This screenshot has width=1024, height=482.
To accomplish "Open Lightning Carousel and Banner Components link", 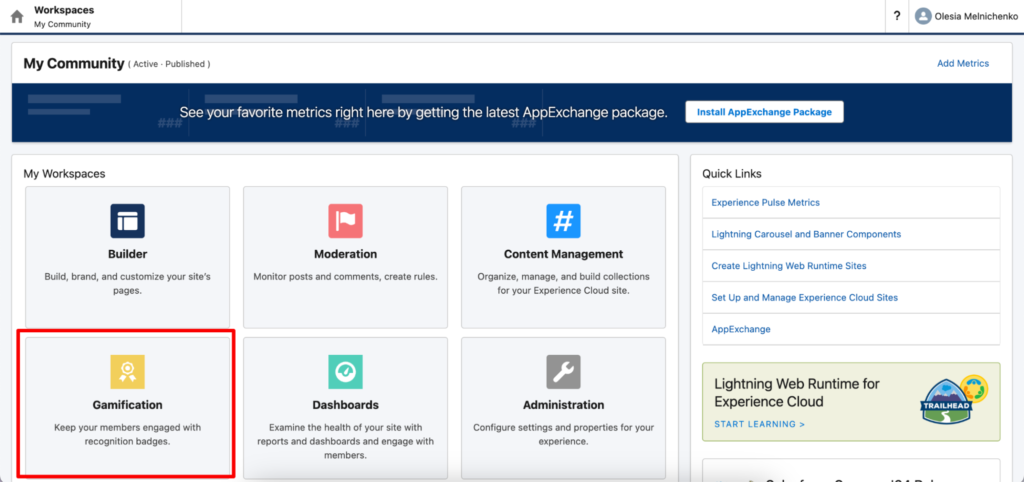I will coord(806,234).
